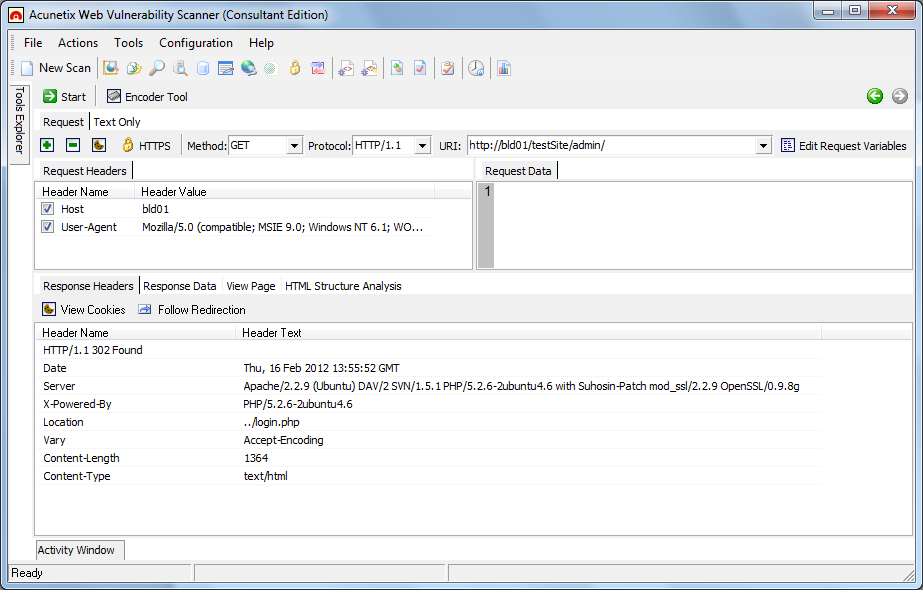Open the HTTP Editor toolbar icon
The width and height of the screenshot is (923, 600).
pyautogui.click(x=225, y=68)
